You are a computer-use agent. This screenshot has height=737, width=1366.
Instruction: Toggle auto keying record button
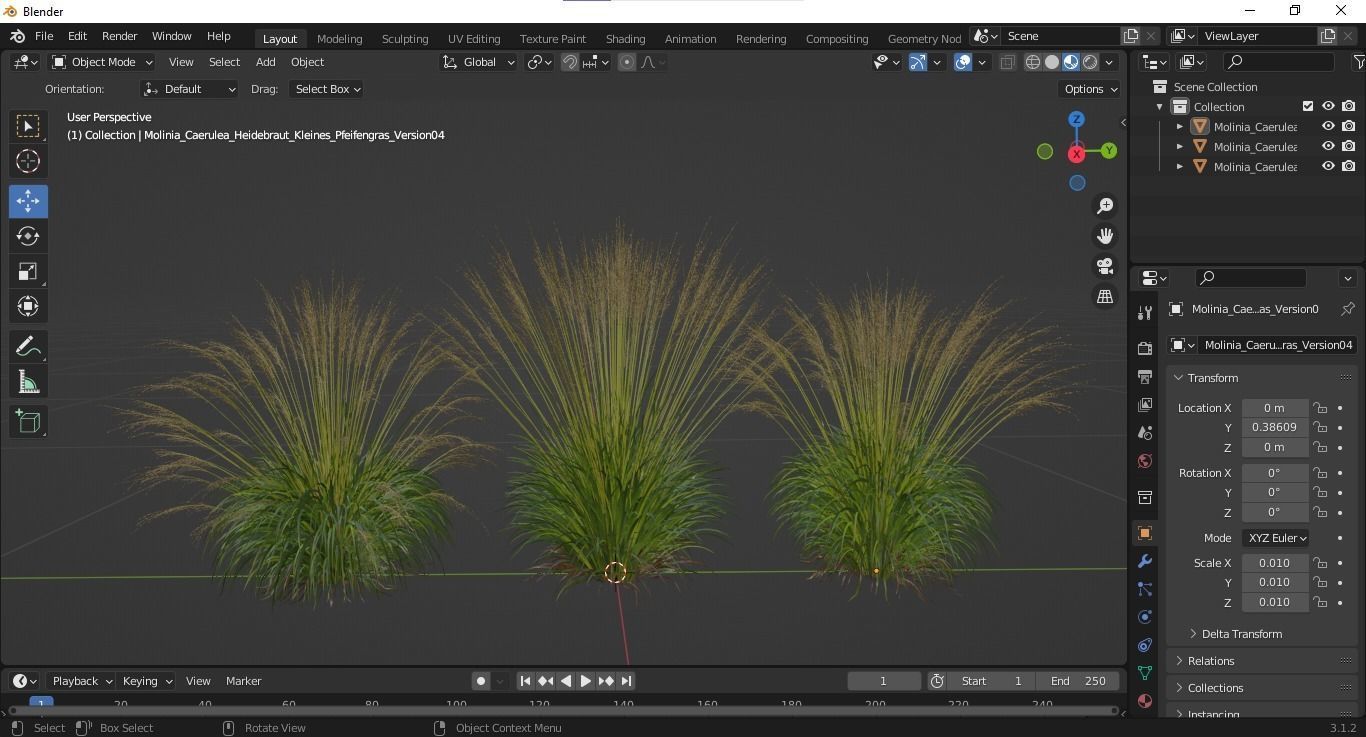(481, 681)
